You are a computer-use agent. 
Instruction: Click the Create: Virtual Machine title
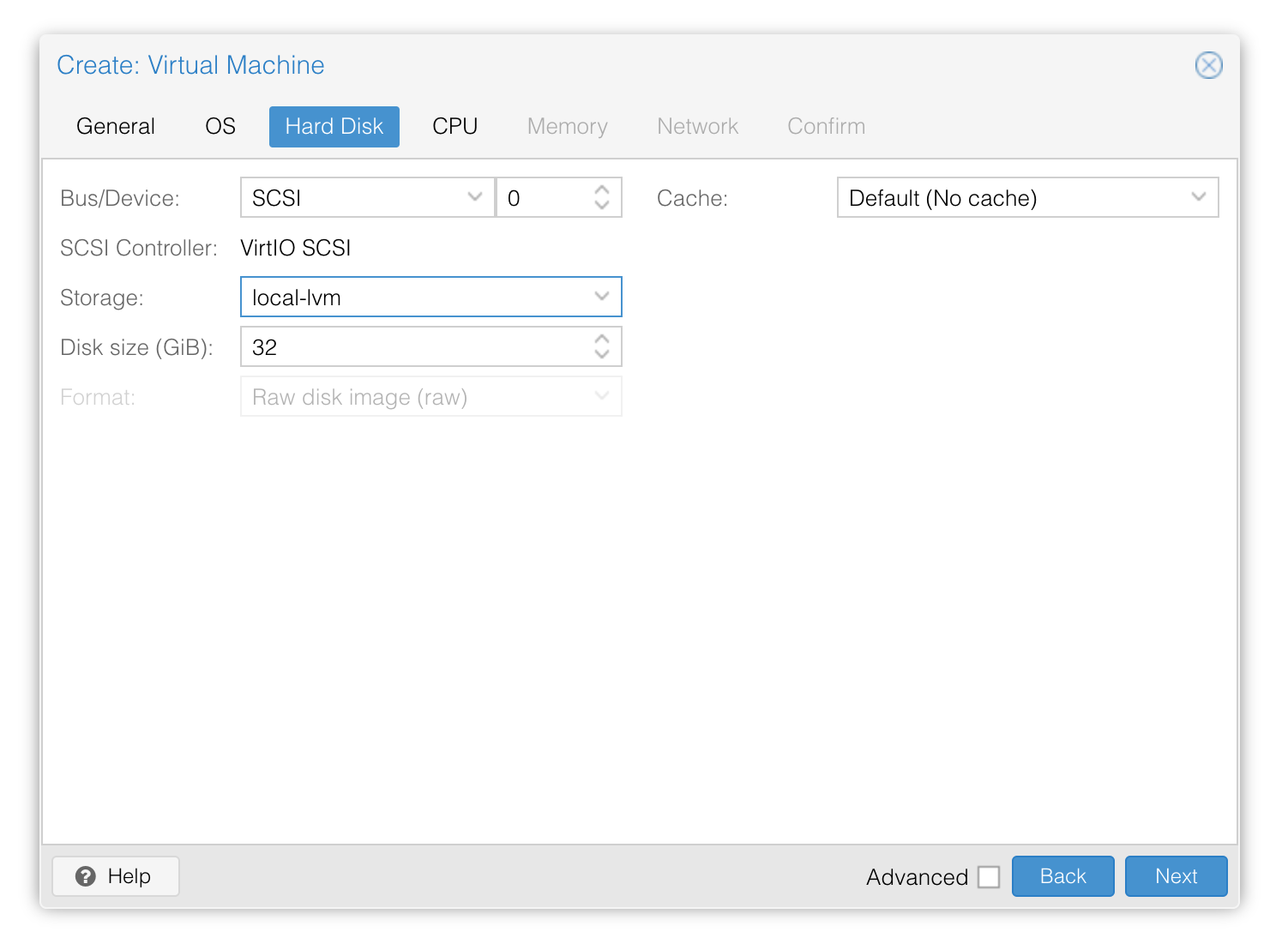point(190,65)
